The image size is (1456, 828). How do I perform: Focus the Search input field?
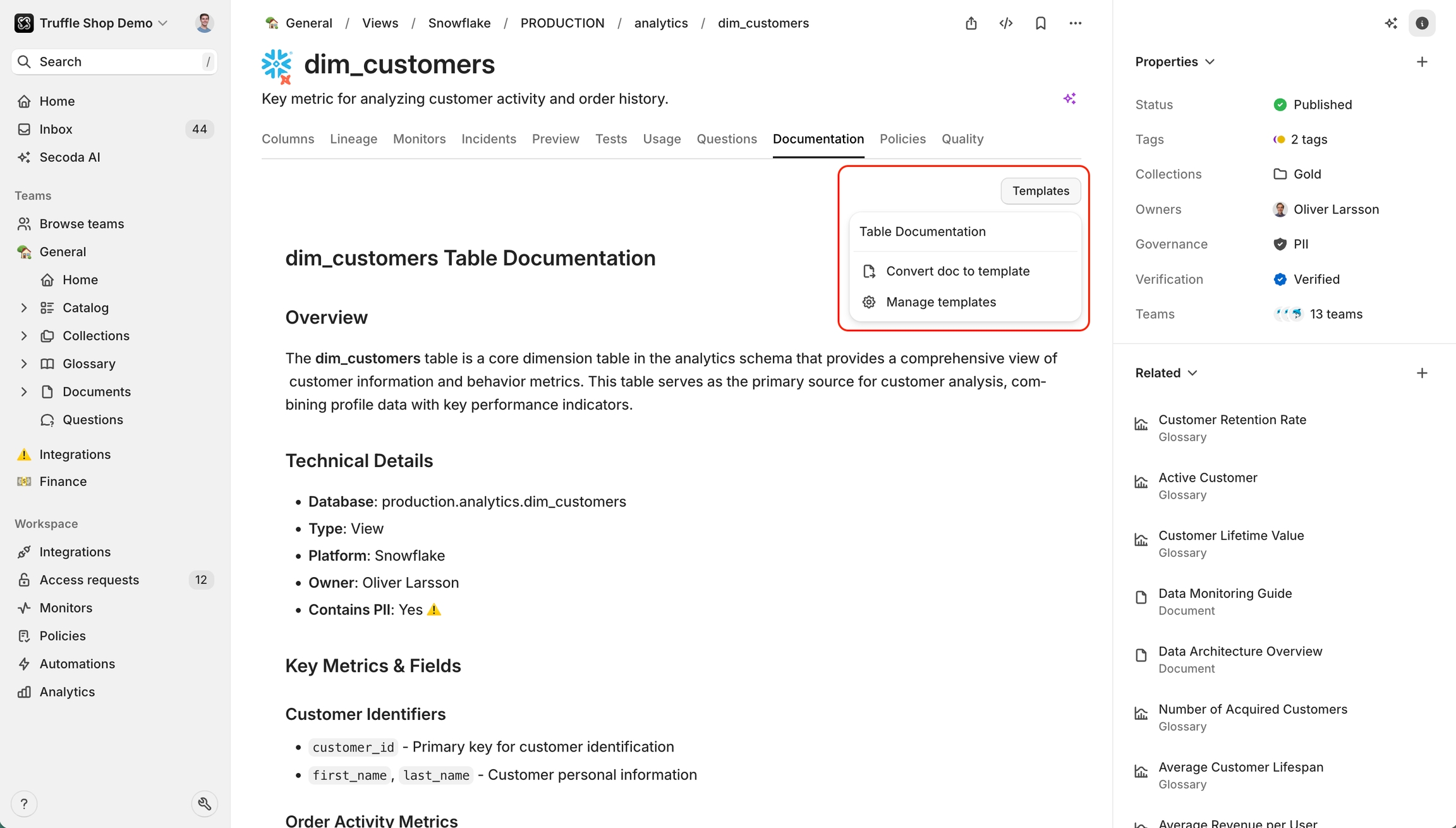coord(114,62)
